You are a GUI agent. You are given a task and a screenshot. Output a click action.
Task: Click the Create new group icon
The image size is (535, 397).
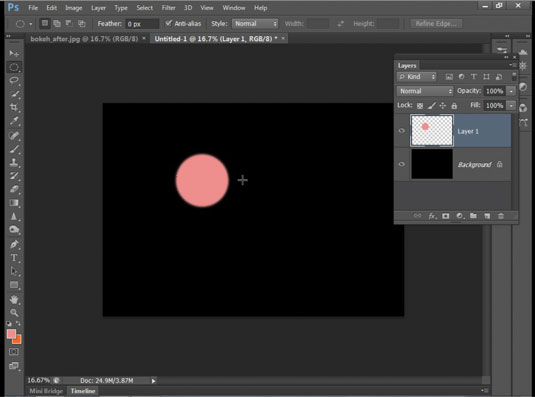tap(473, 216)
